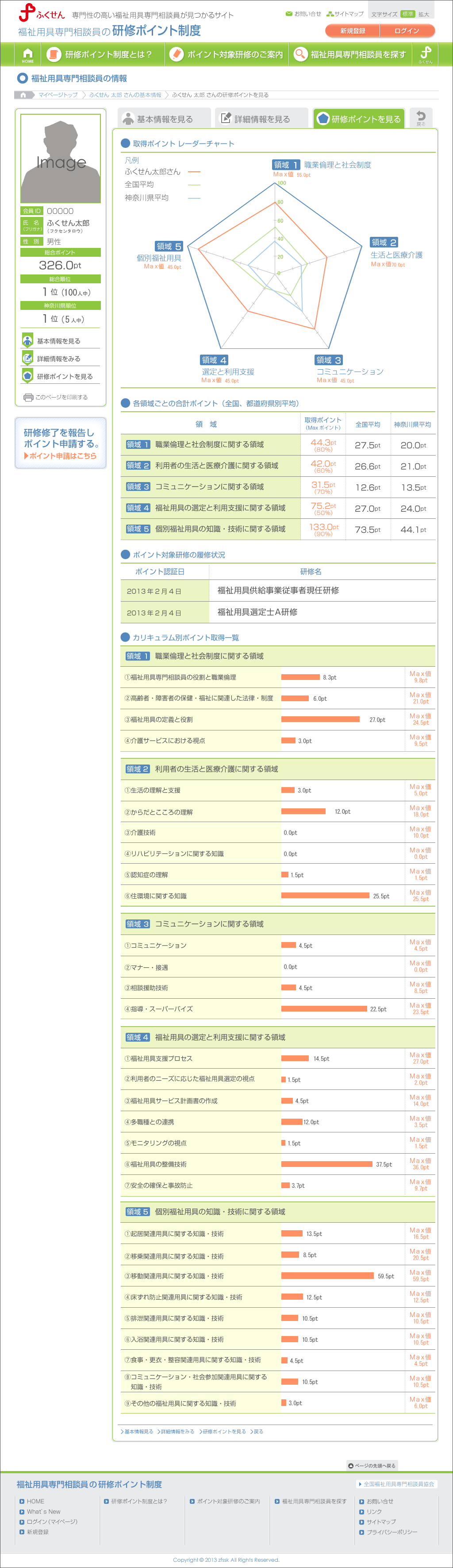
Task: Click the curved back arrow 戻る icon beside the tabs
Action: [421, 117]
